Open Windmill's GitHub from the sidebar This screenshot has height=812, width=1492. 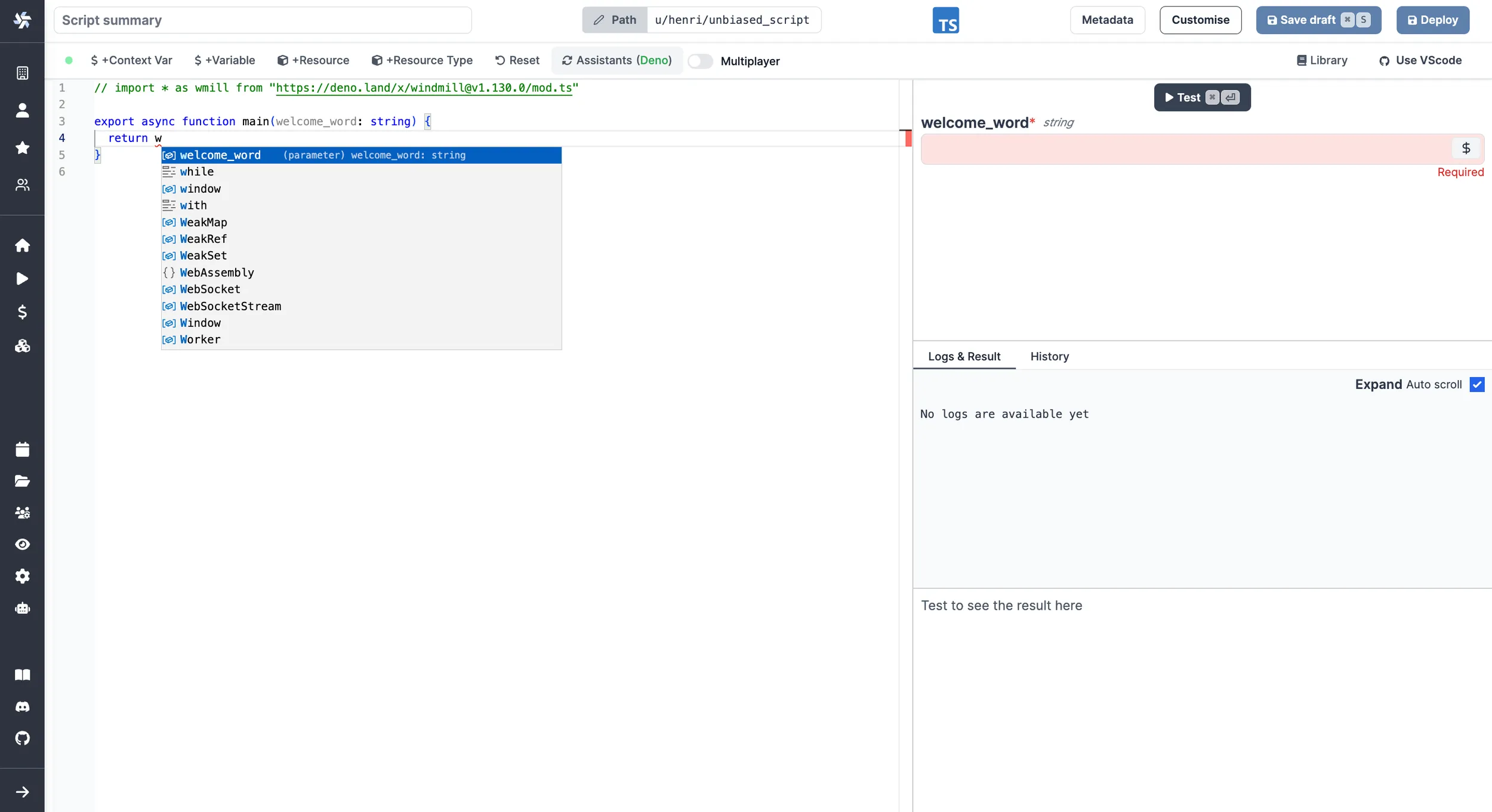coord(22,739)
